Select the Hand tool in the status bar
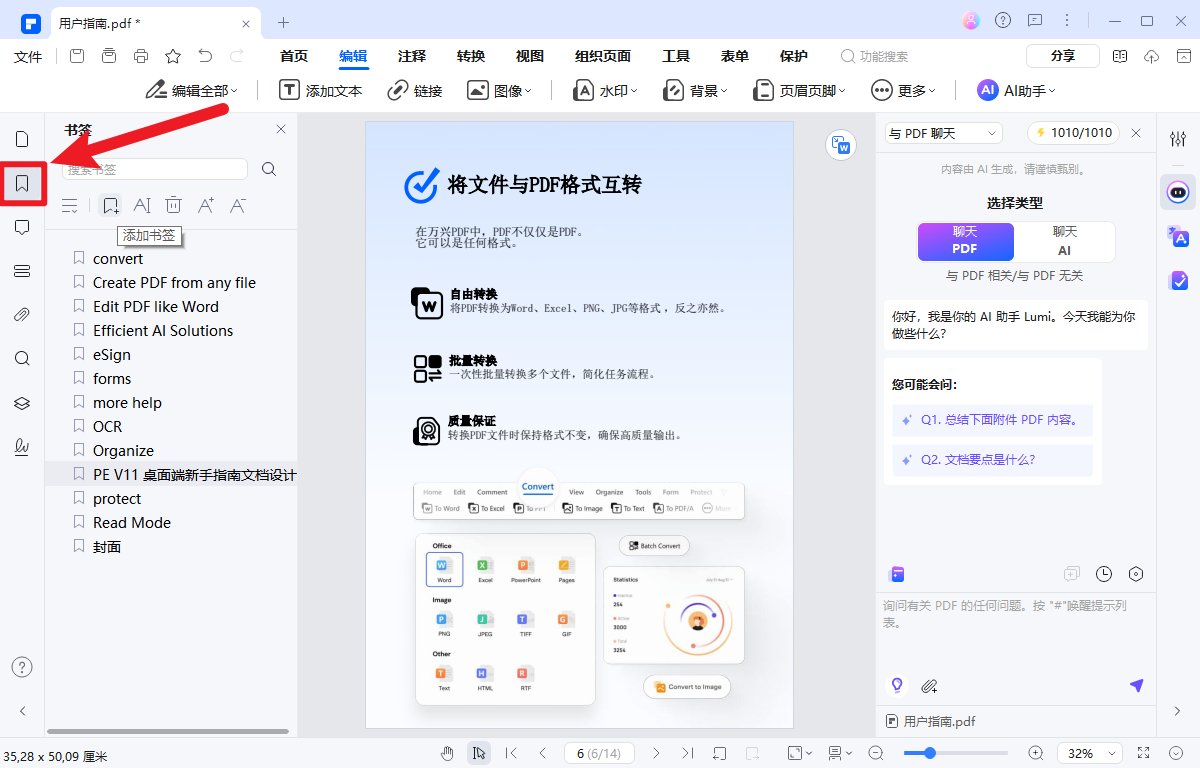Screen dimensions: 1200x768 [x=447, y=753]
